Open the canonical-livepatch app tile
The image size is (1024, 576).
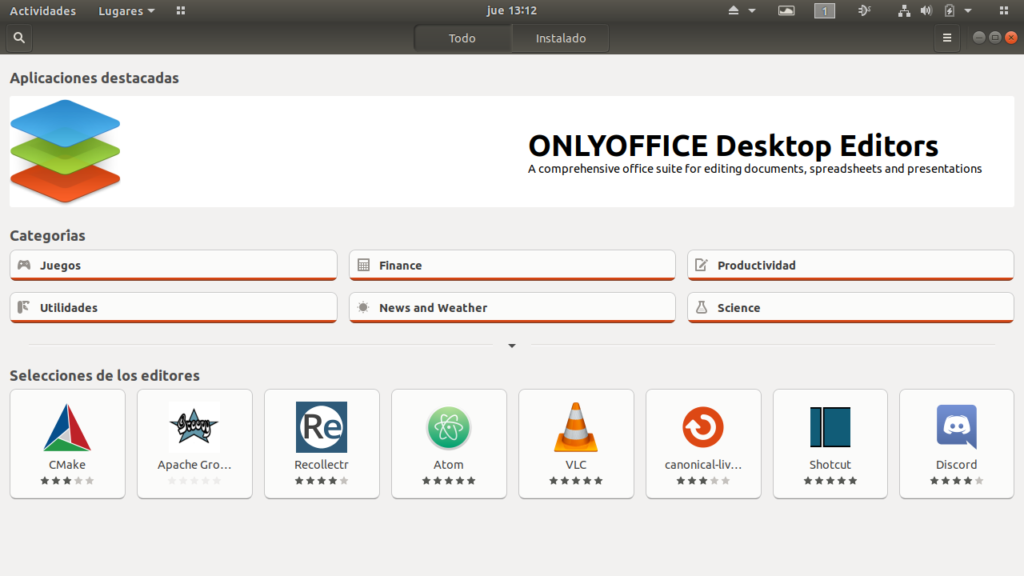coord(703,444)
